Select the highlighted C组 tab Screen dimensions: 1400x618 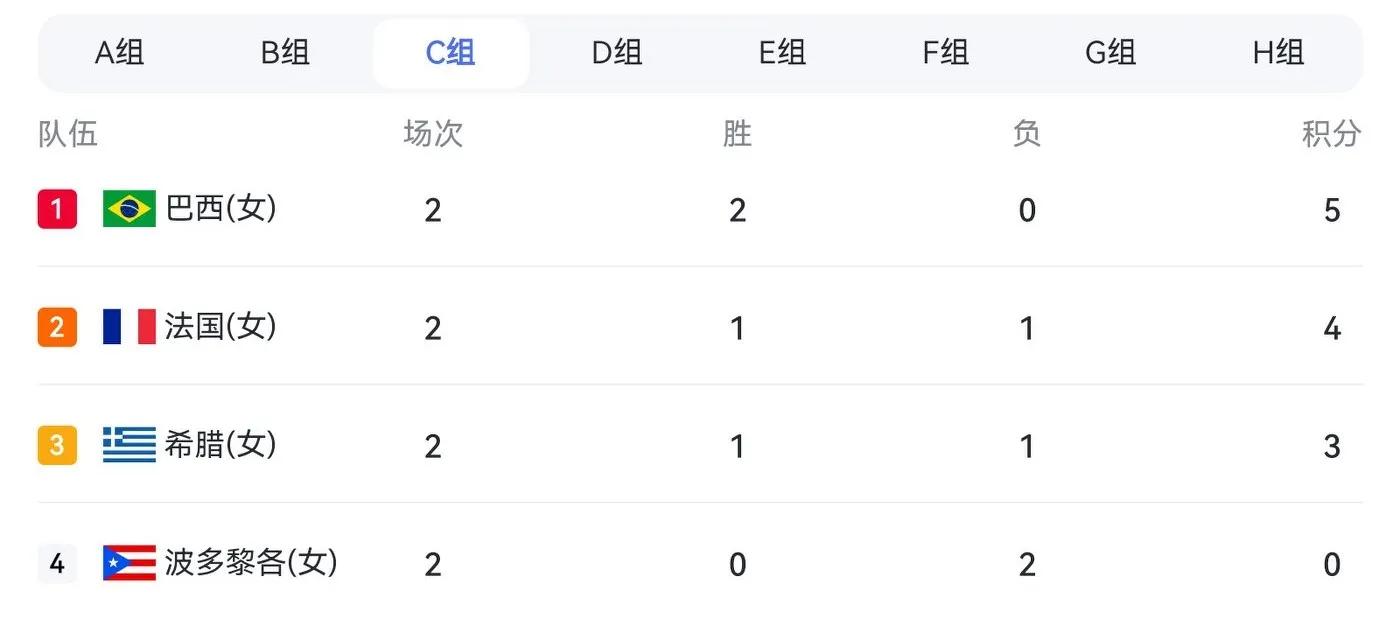click(451, 53)
